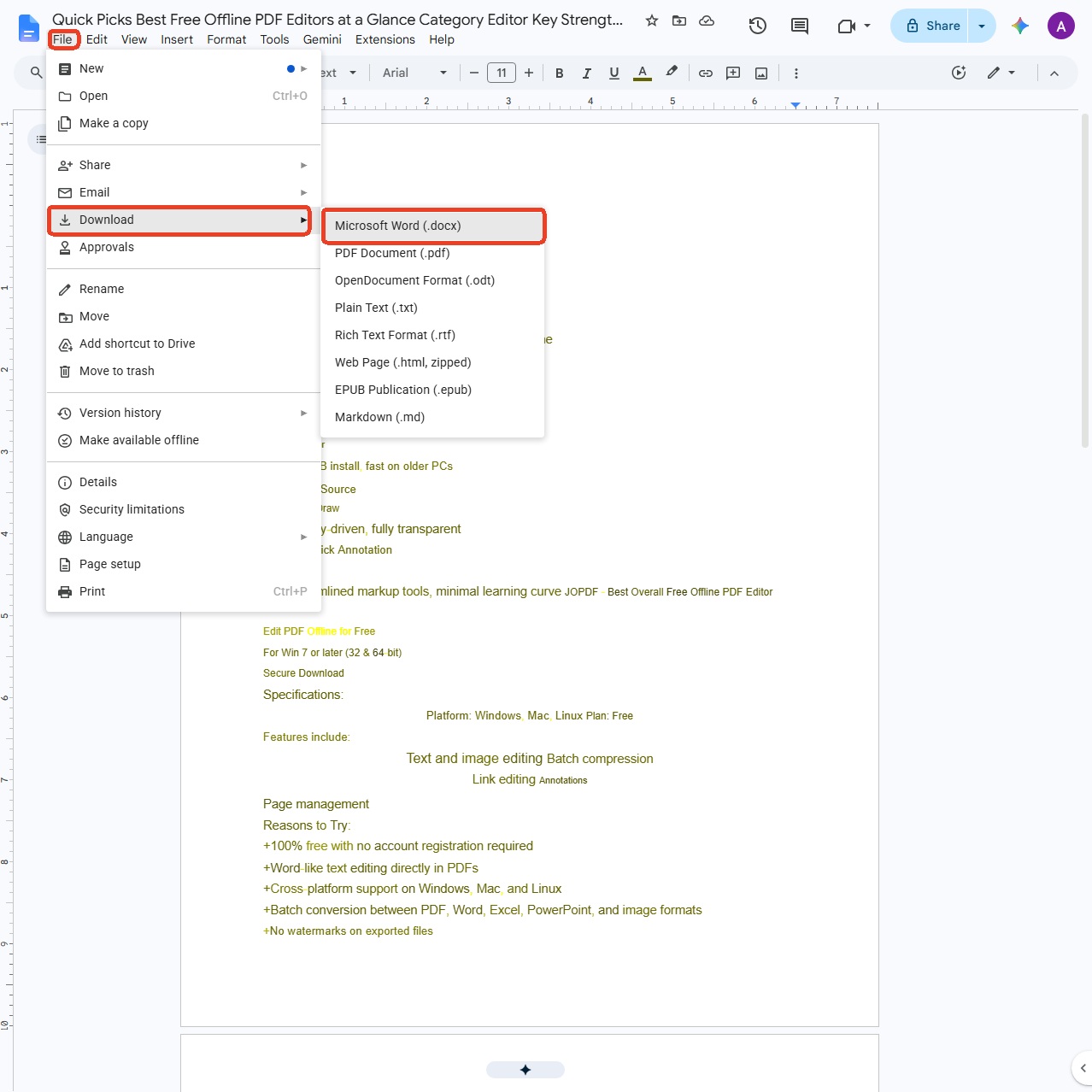Image resolution: width=1092 pixels, height=1092 pixels.
Task: Open account avatar A
Action: 1061,26
